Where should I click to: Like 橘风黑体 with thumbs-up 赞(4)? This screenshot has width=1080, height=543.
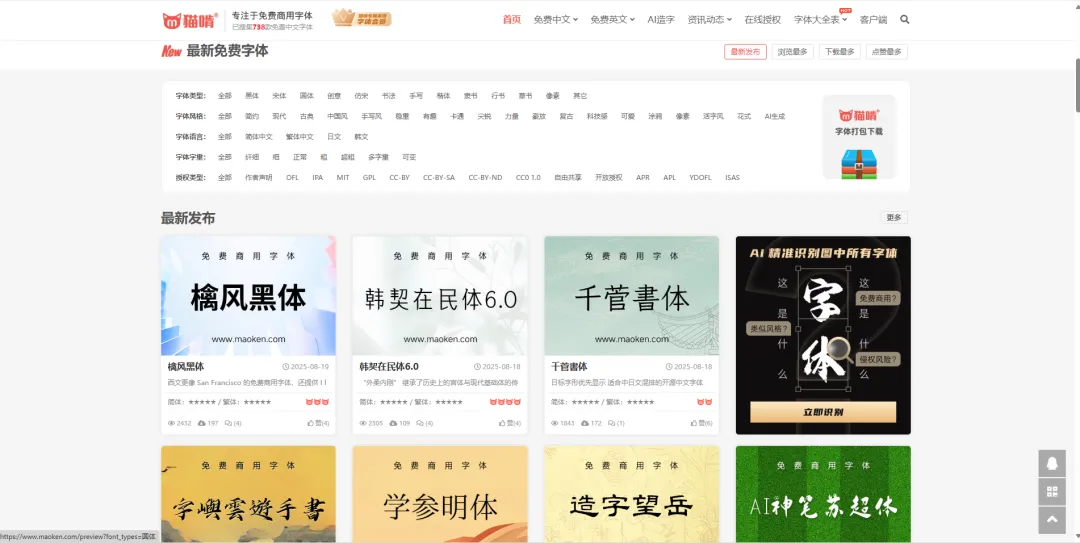(318, 423)
